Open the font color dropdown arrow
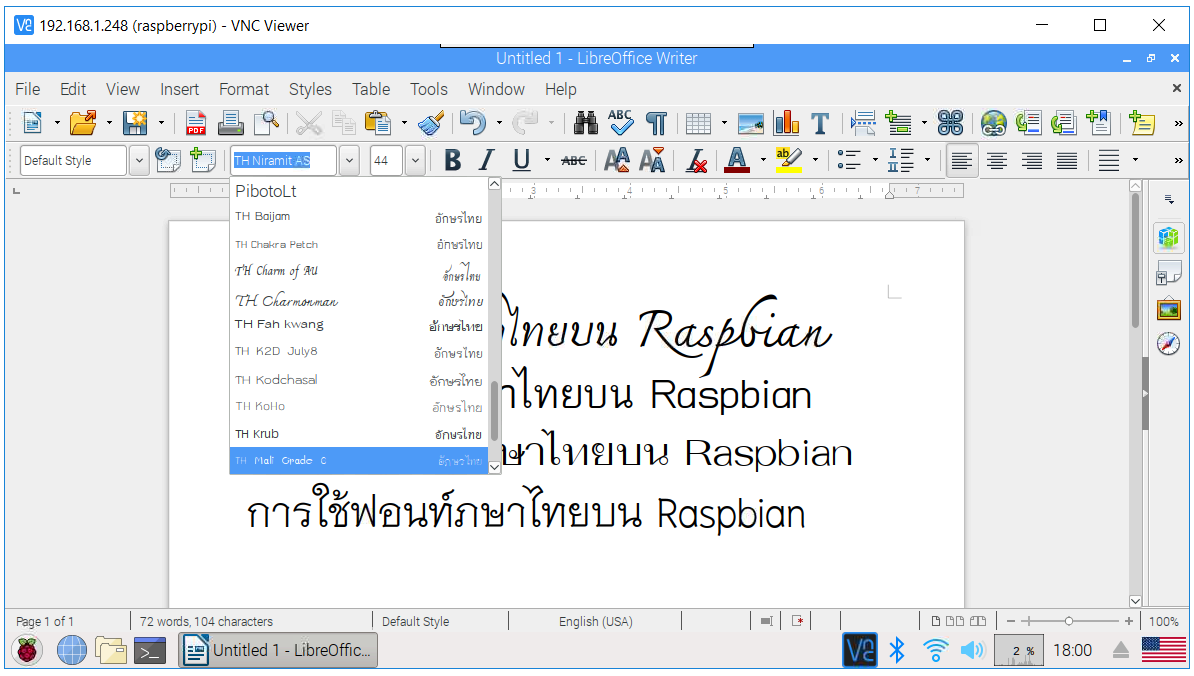The width and height of the screenshot is (1194, 676). [763, 160]
